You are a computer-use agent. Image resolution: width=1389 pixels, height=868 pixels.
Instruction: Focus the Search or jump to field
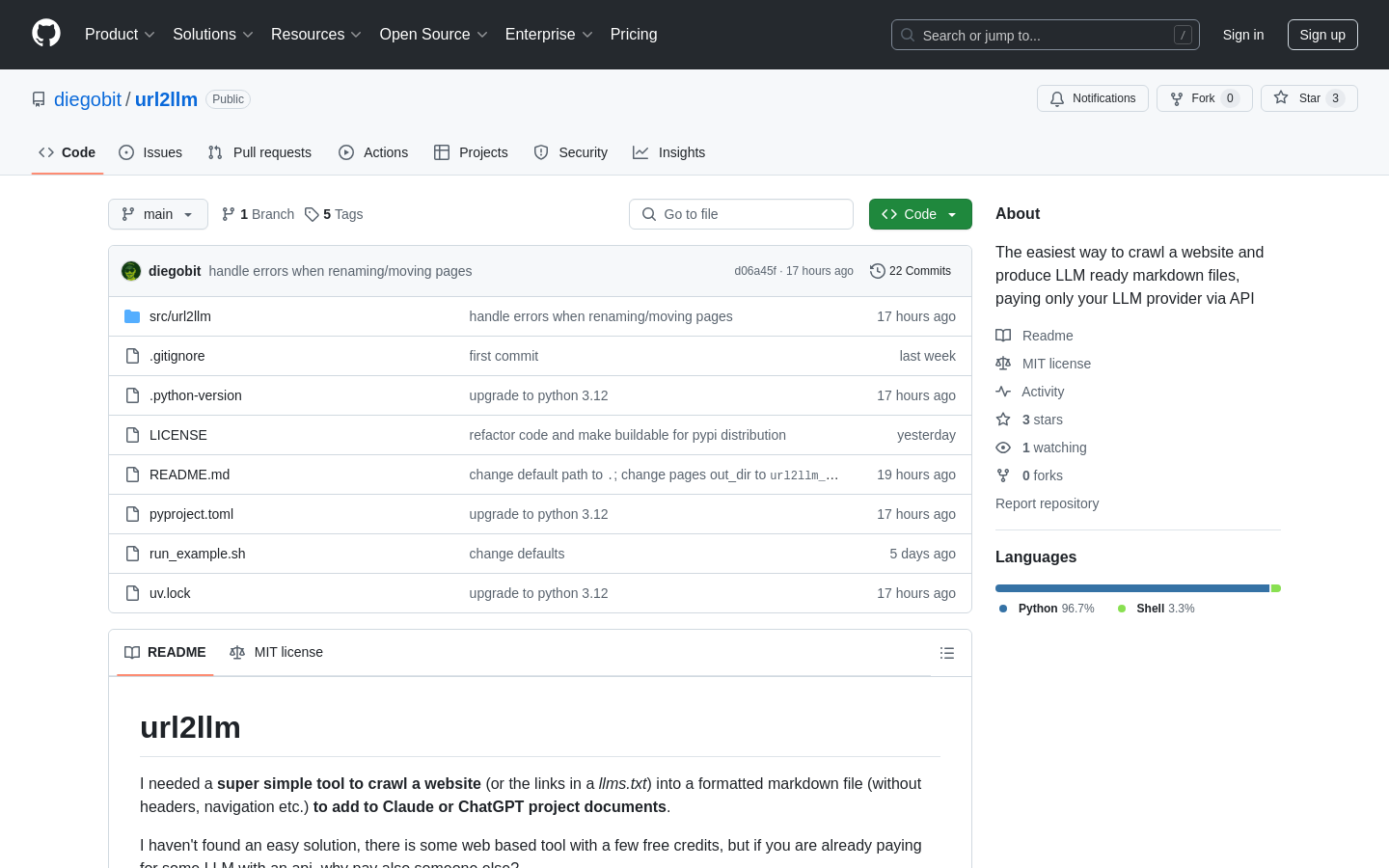[1046, 35]
